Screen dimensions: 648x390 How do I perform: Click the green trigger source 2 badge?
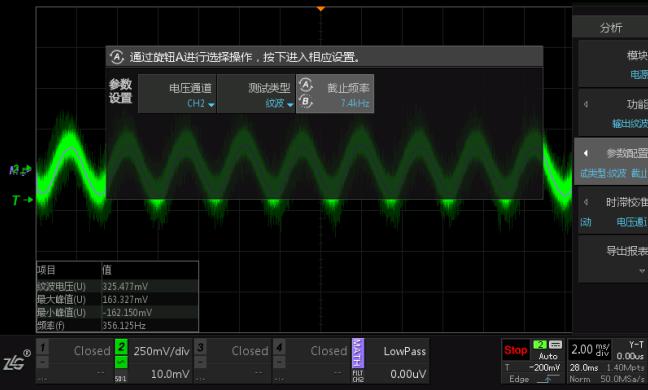point(540,345)
